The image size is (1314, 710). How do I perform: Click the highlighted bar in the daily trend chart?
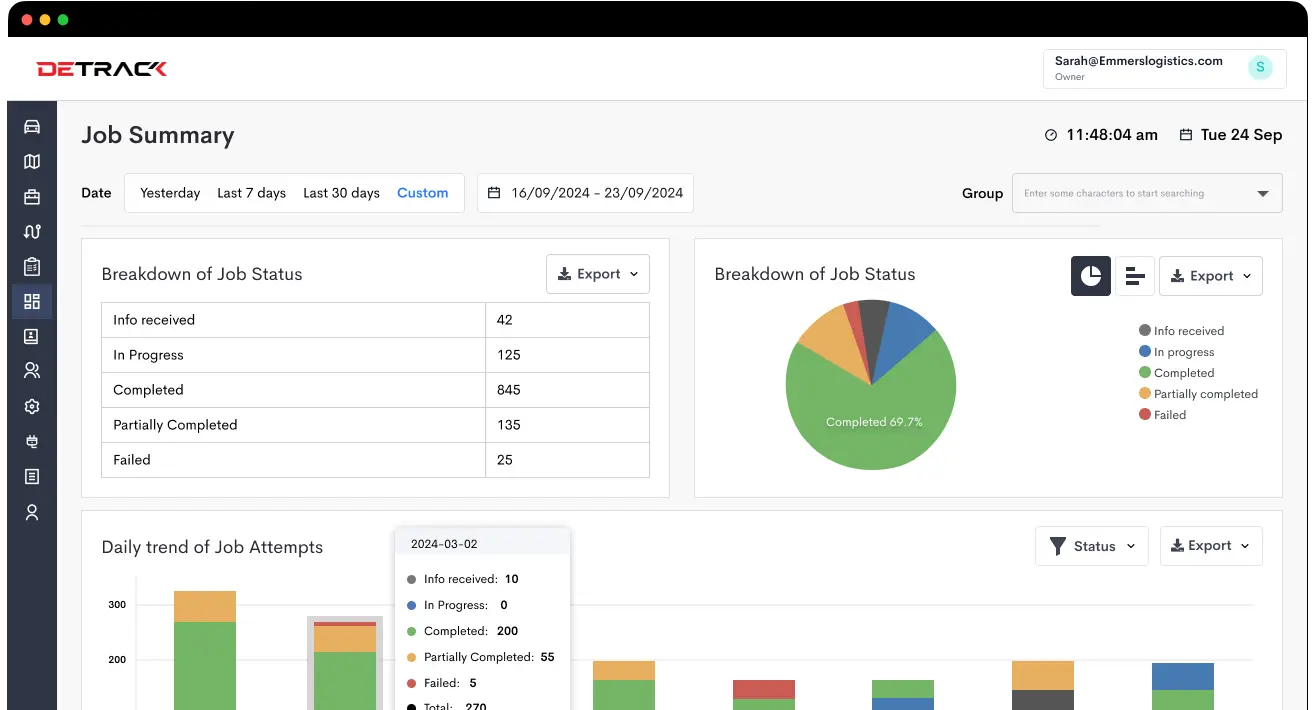(345, 665)
